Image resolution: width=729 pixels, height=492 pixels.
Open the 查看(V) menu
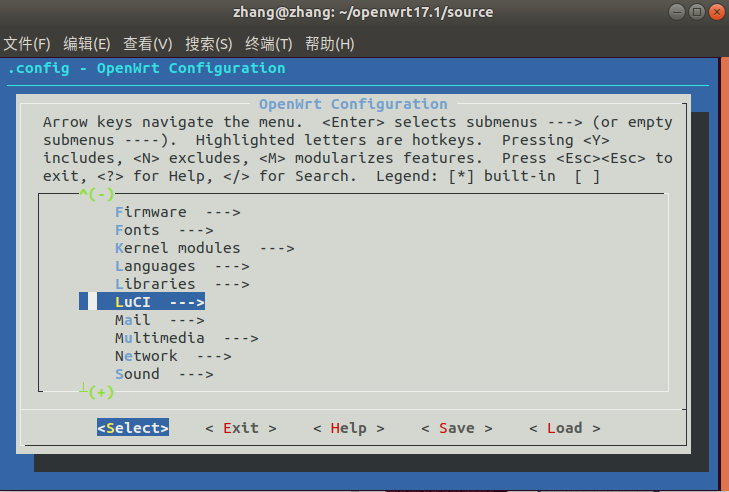(147, 44)
